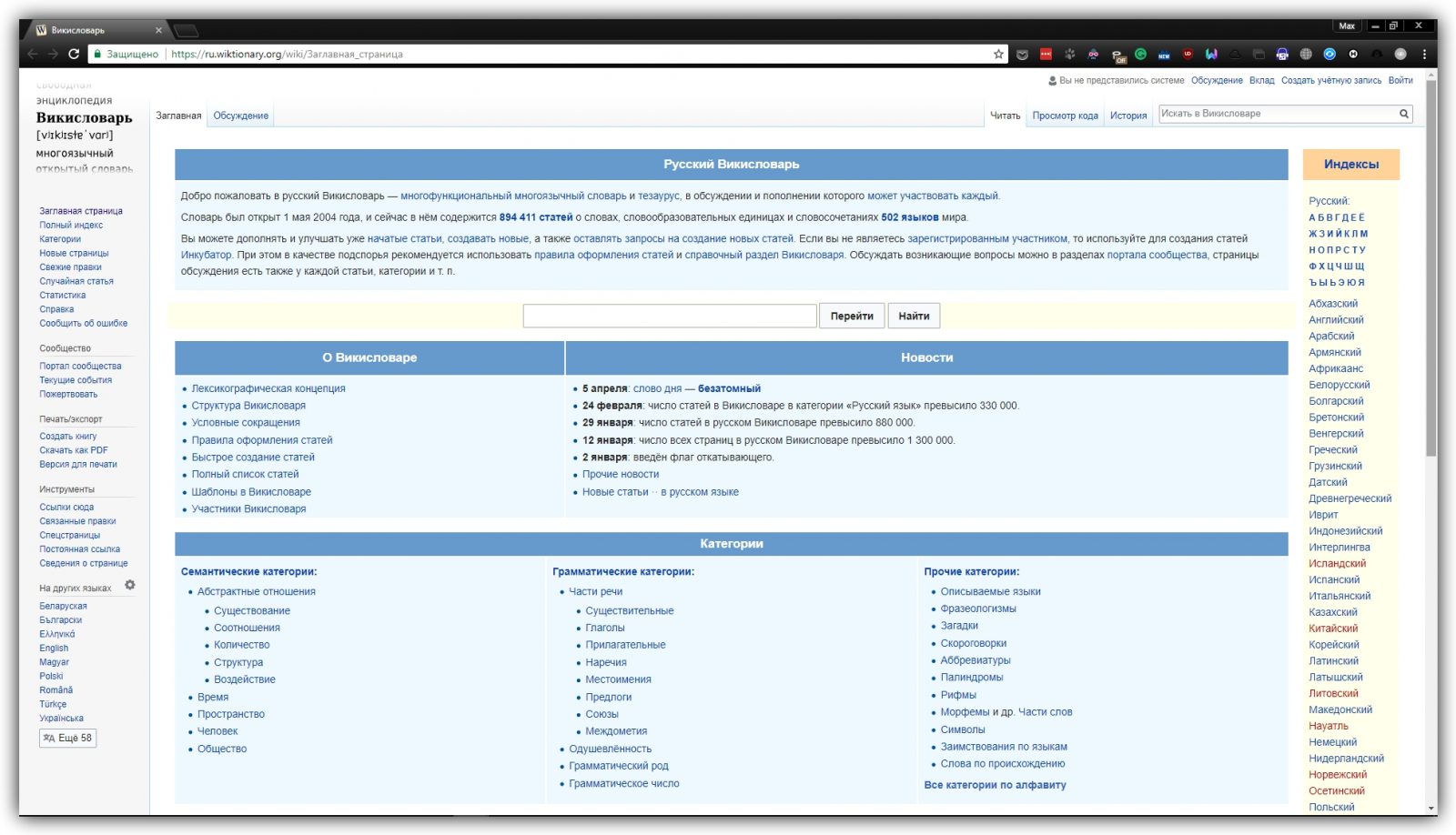The image size is (1456, 835).
Task: Select the 'Читать' tab
Action: [1006, 116]
